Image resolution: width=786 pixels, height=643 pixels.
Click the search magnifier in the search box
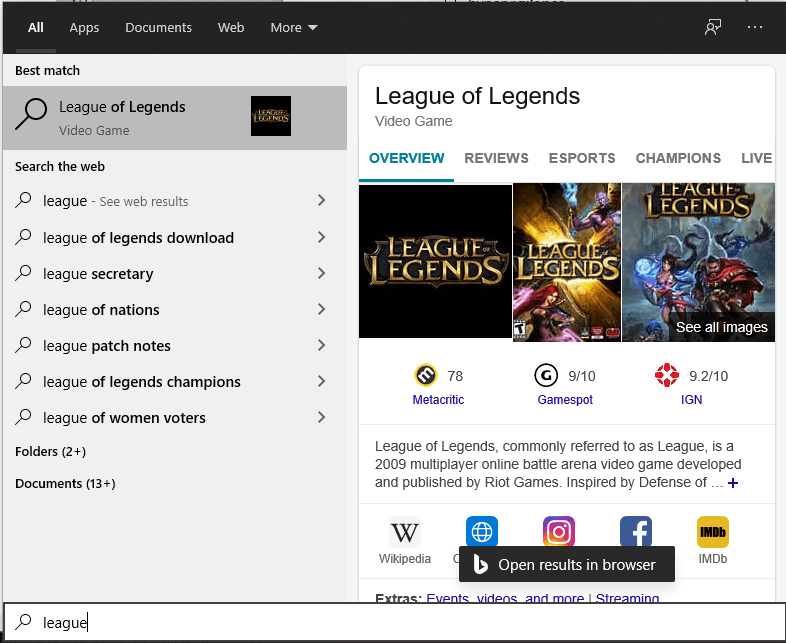tap(23, 622)
